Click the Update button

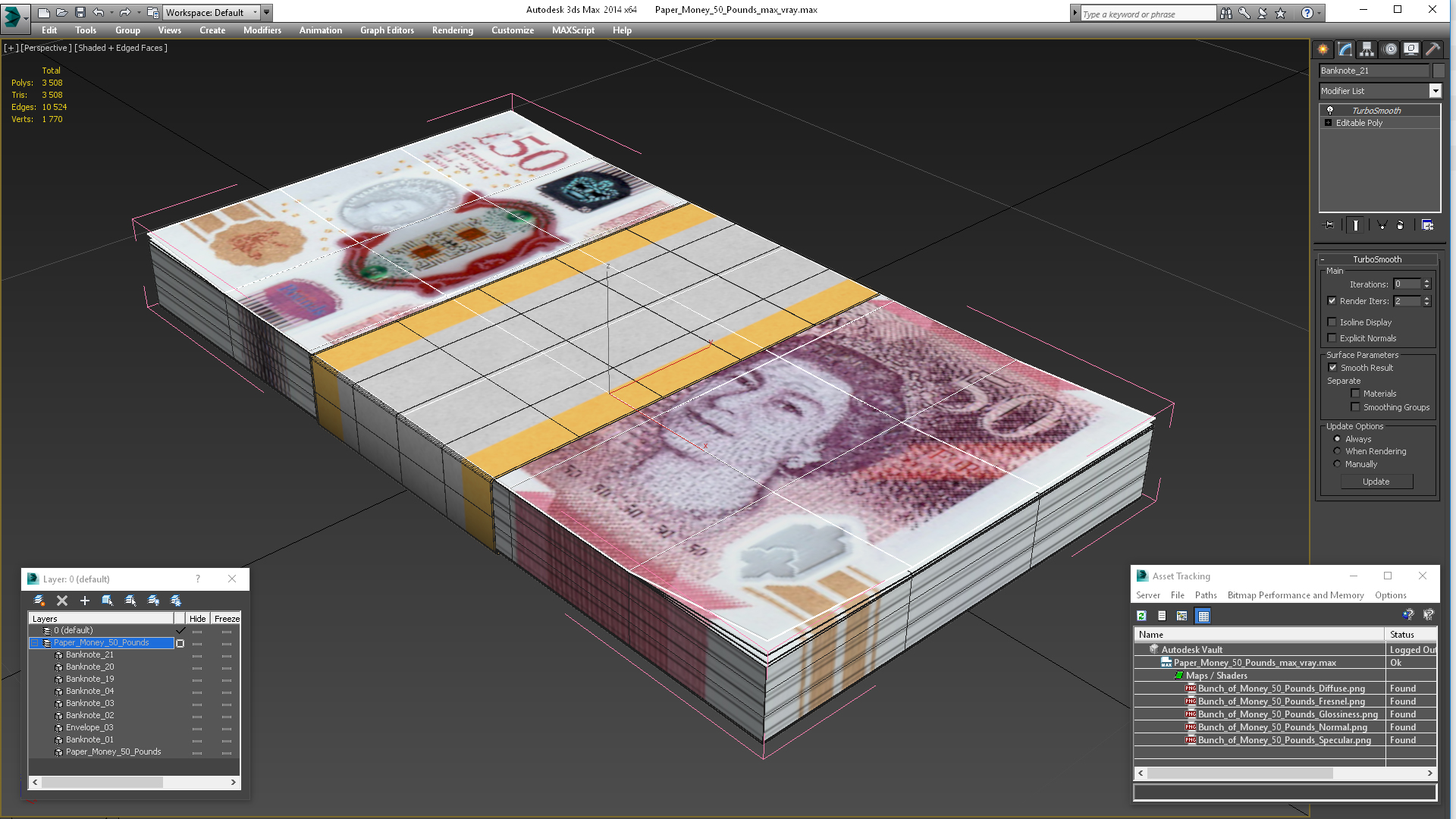coord(1376,482)
